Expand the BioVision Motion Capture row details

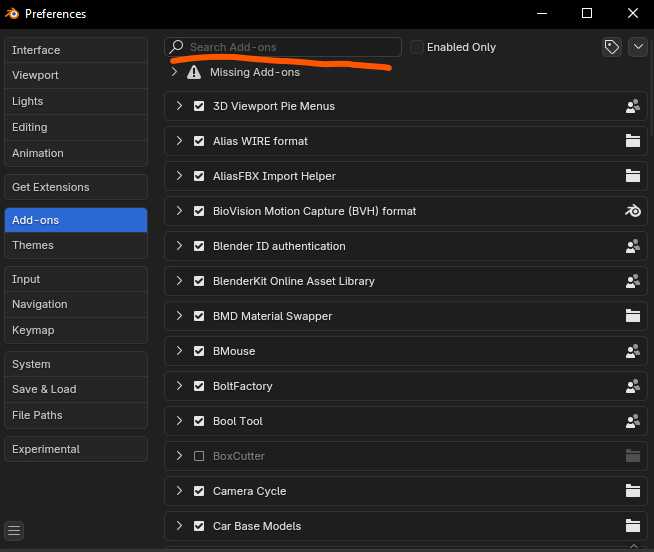[179, 211]
